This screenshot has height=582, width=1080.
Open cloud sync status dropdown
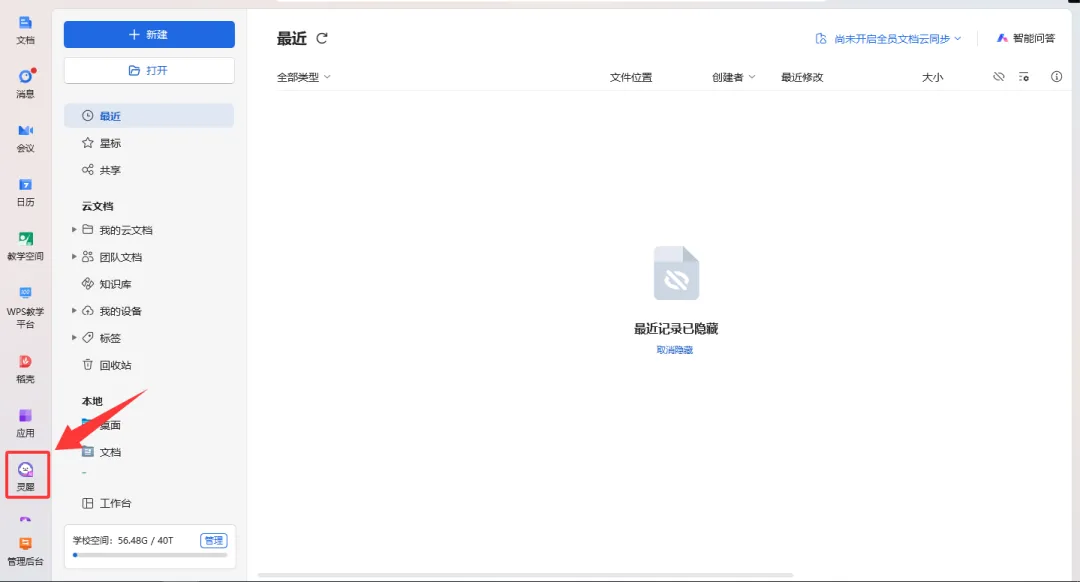(x=888, y=39)
